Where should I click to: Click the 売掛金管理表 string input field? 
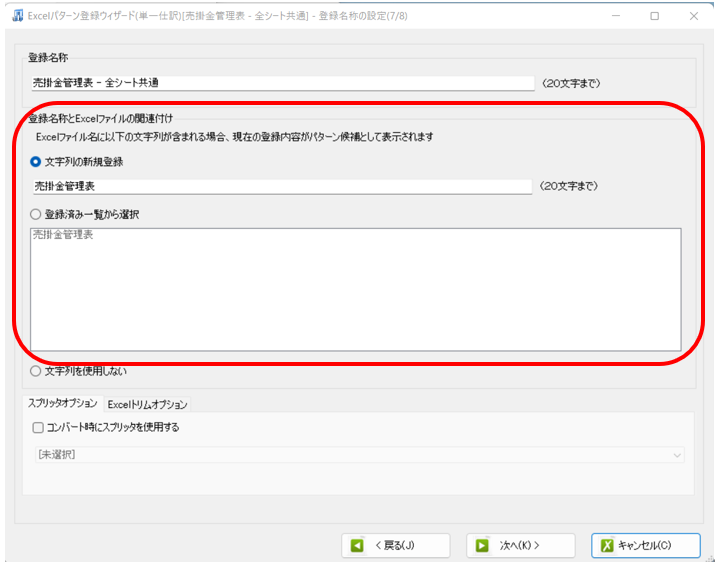(283, 186)
